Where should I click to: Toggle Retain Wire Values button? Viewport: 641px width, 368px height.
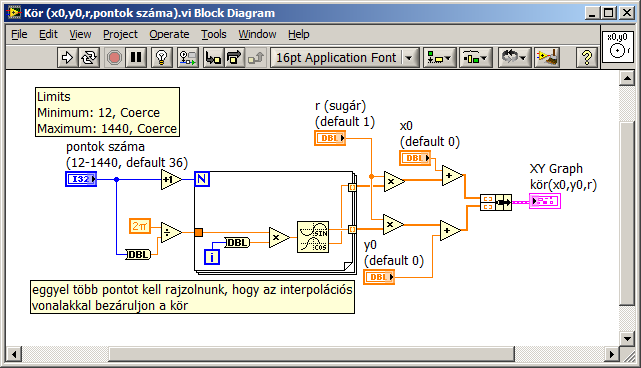coord(188,58)
